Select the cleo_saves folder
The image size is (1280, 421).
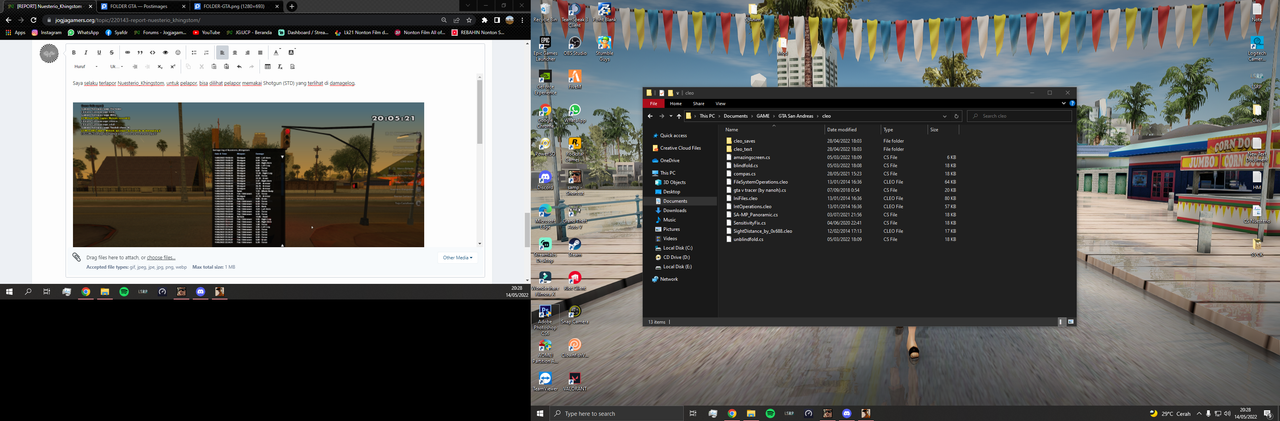click(744, 141)
